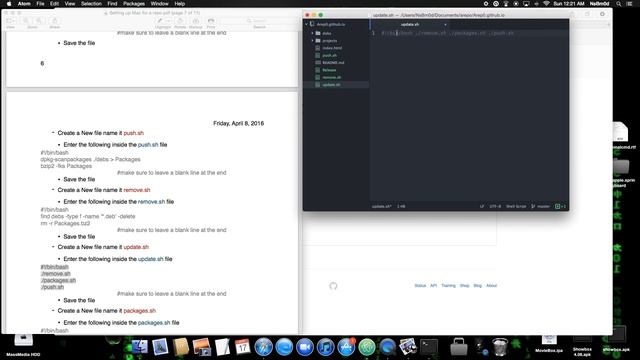Screen dimensions: 640x360
Task: Open the MaesMedia HDD desktop drive
Action: [x=23, y=344]
